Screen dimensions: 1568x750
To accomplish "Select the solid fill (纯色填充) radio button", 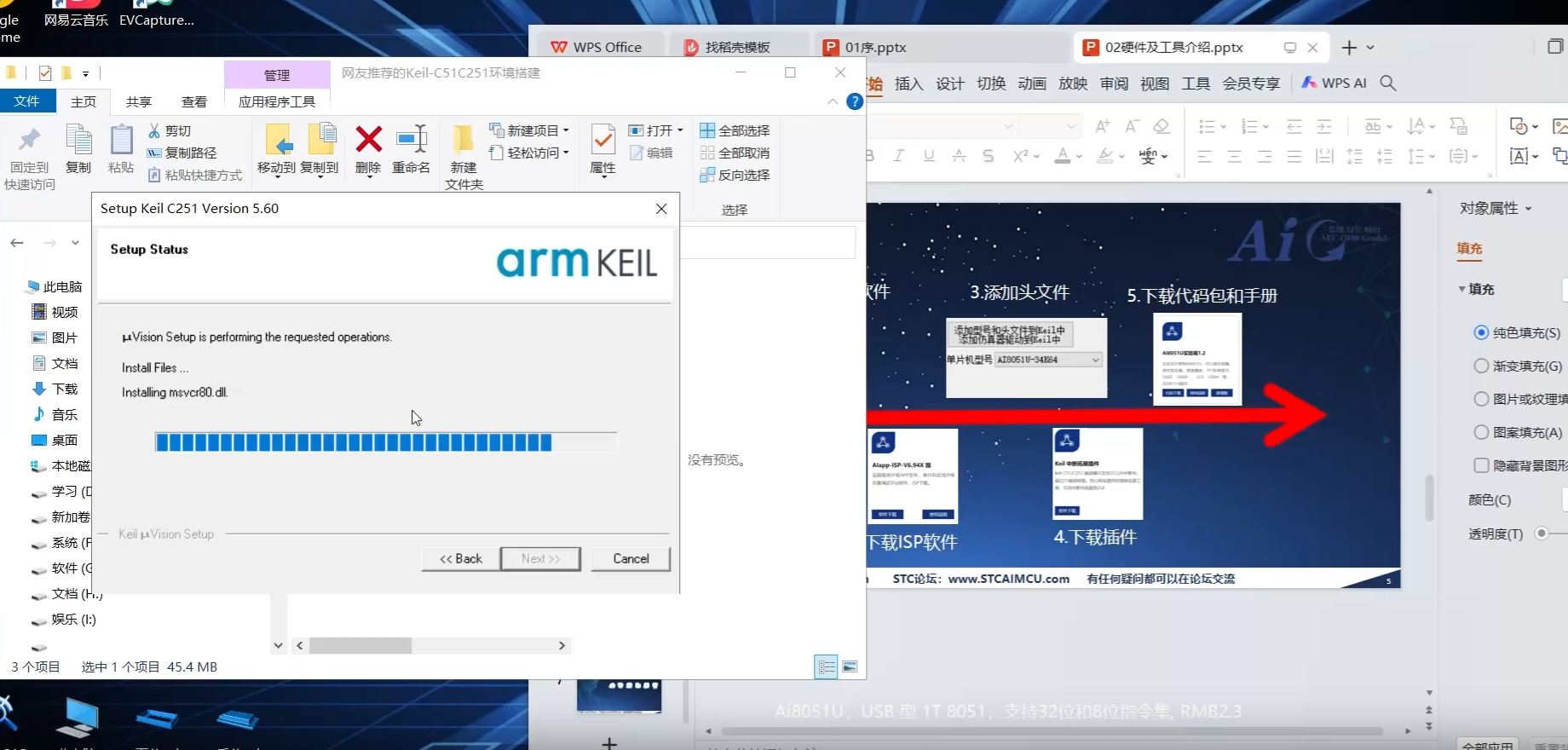I will coord(1481,332).
